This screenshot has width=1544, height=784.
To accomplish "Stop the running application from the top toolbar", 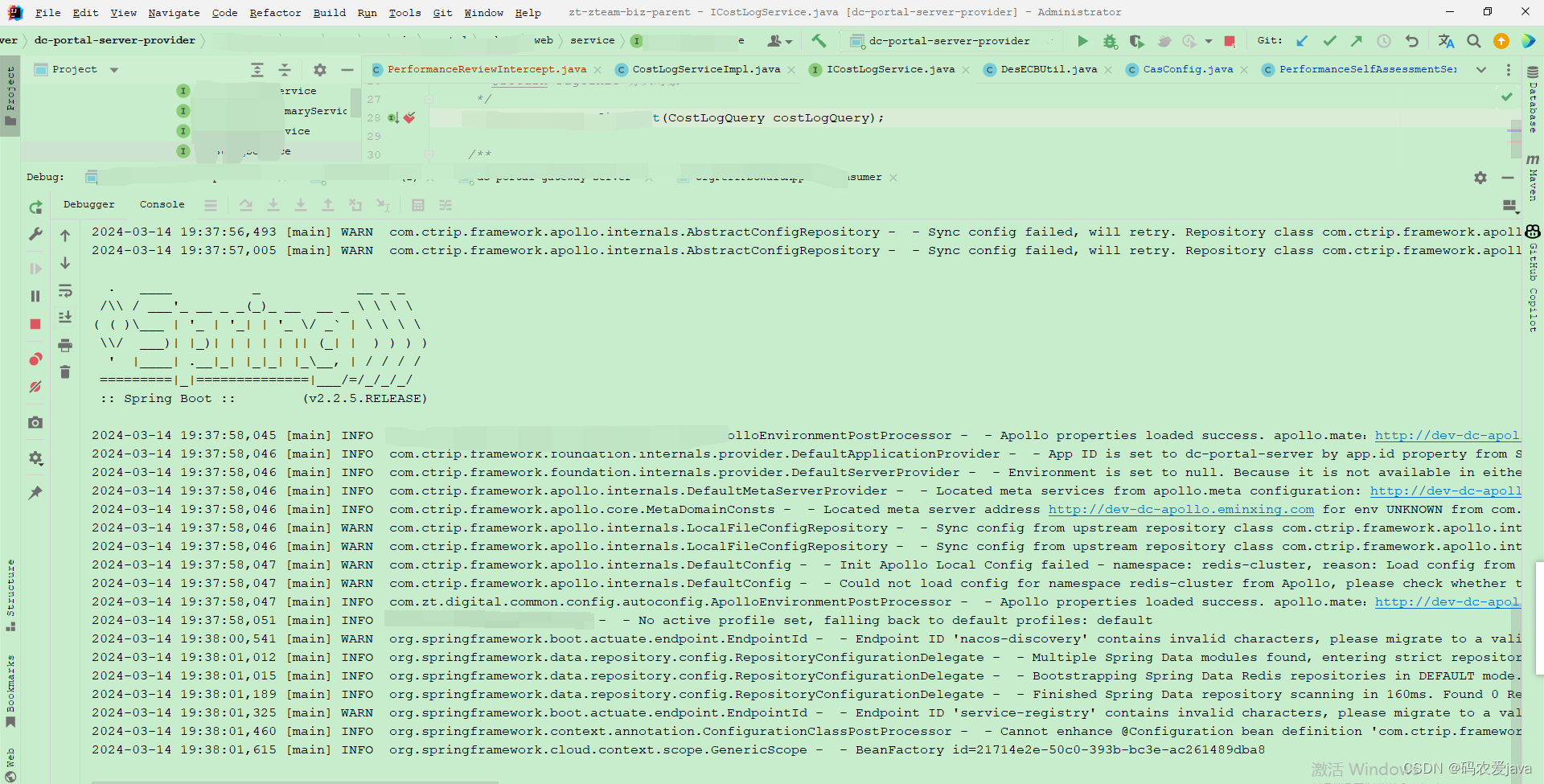I will tap(1230, 41).
